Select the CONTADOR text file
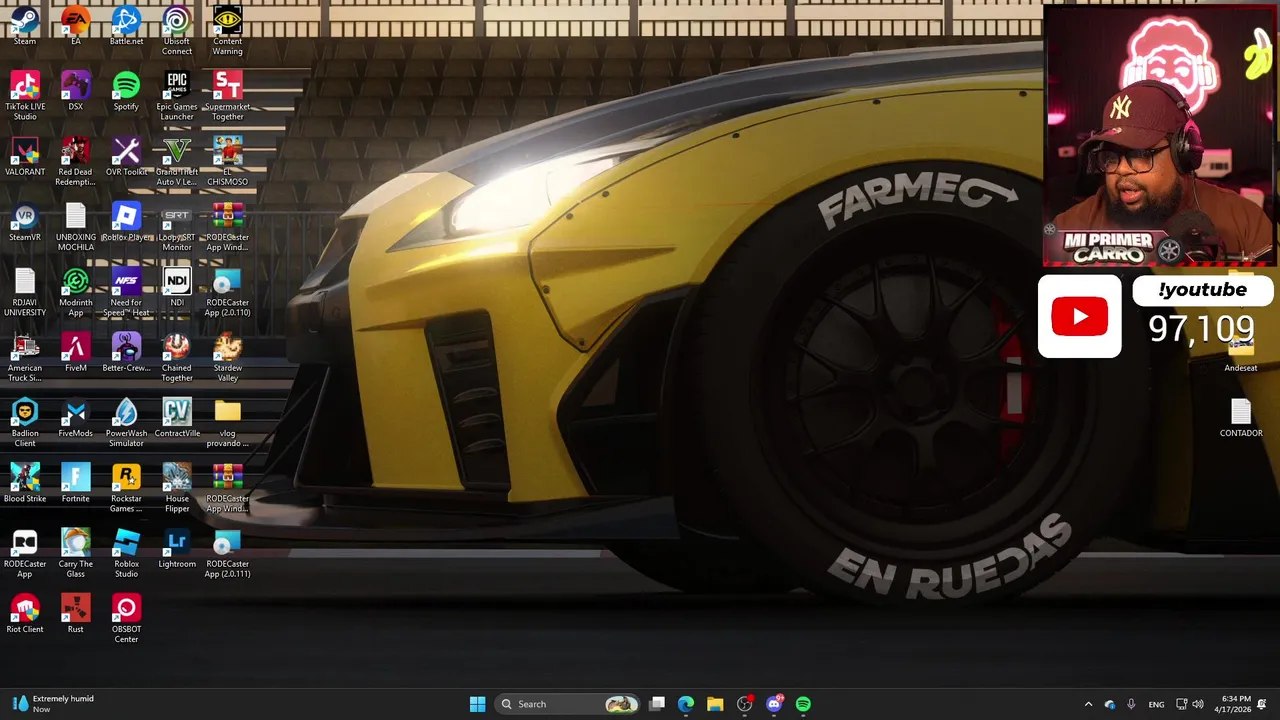The image size is (1280, 720). (x=1241, y=417)
